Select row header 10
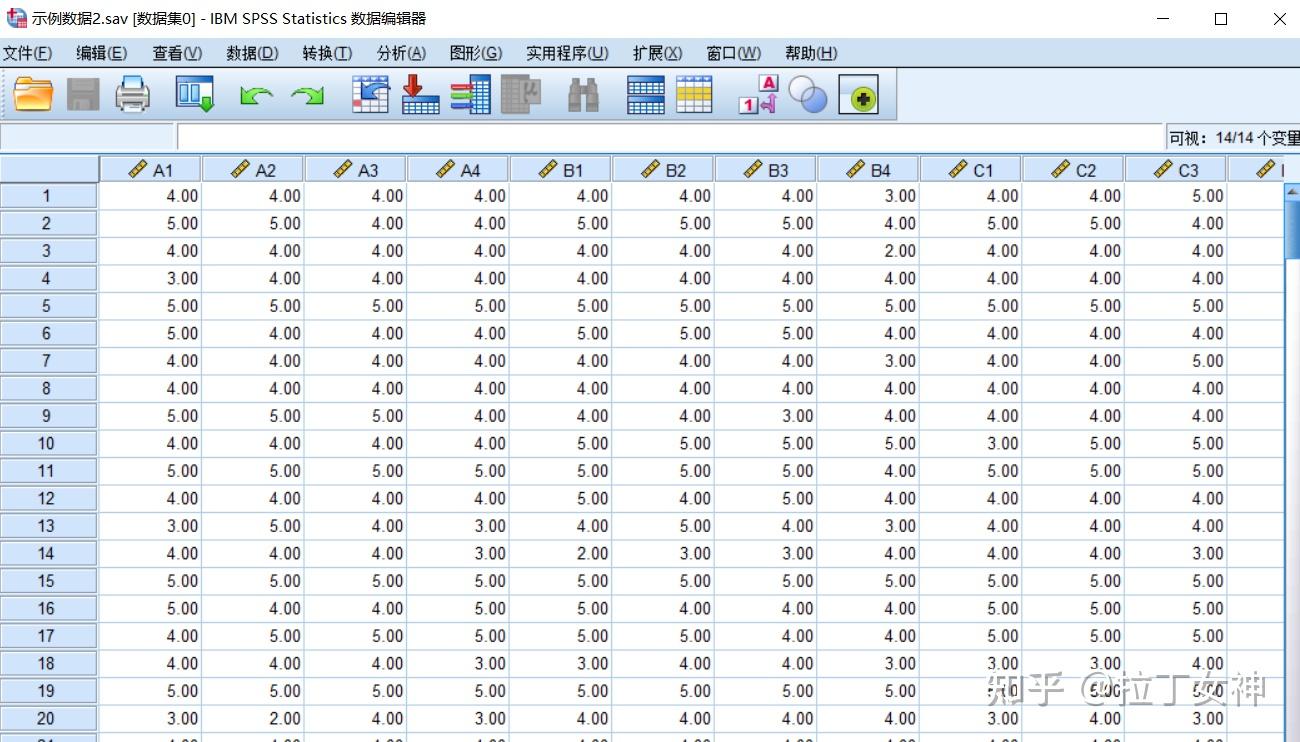Image resolution: width=1300 pixels, height=742 pixels. pos(48,443)
